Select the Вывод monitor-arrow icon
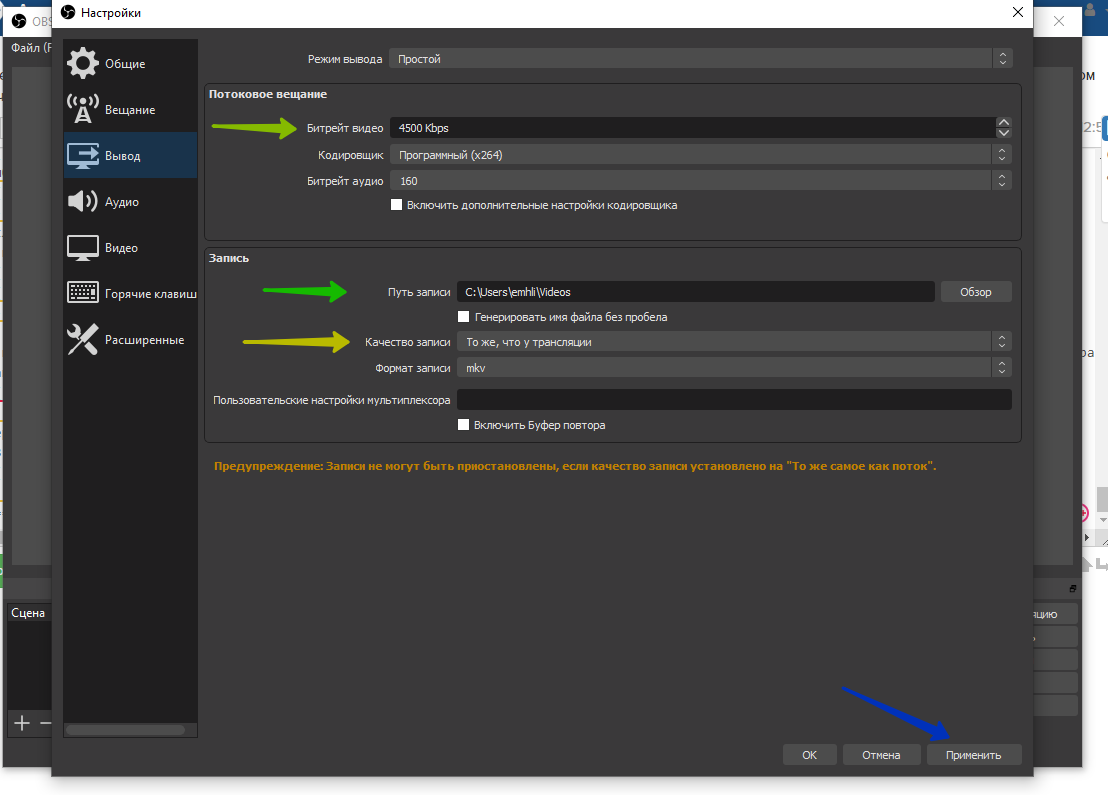This screenshot has width=1108, height=795. click(83, 156)
